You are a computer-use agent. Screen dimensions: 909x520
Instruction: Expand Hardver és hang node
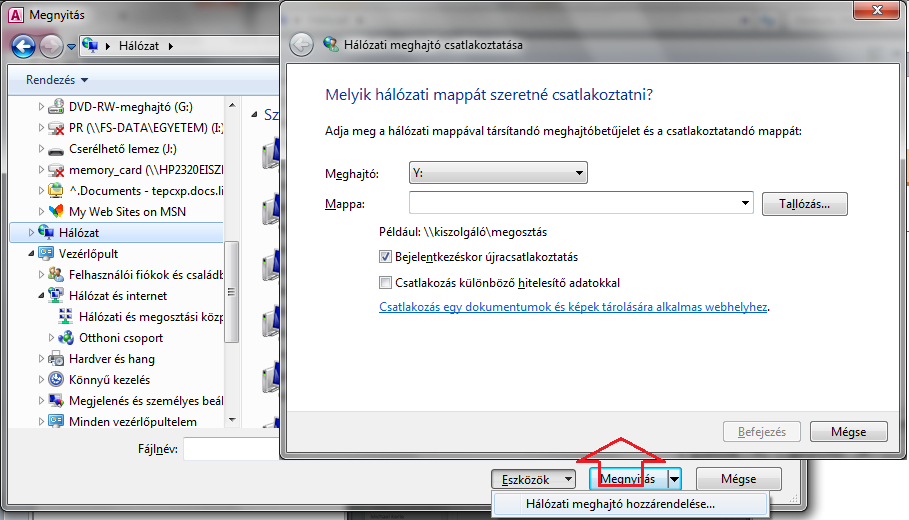41,359
